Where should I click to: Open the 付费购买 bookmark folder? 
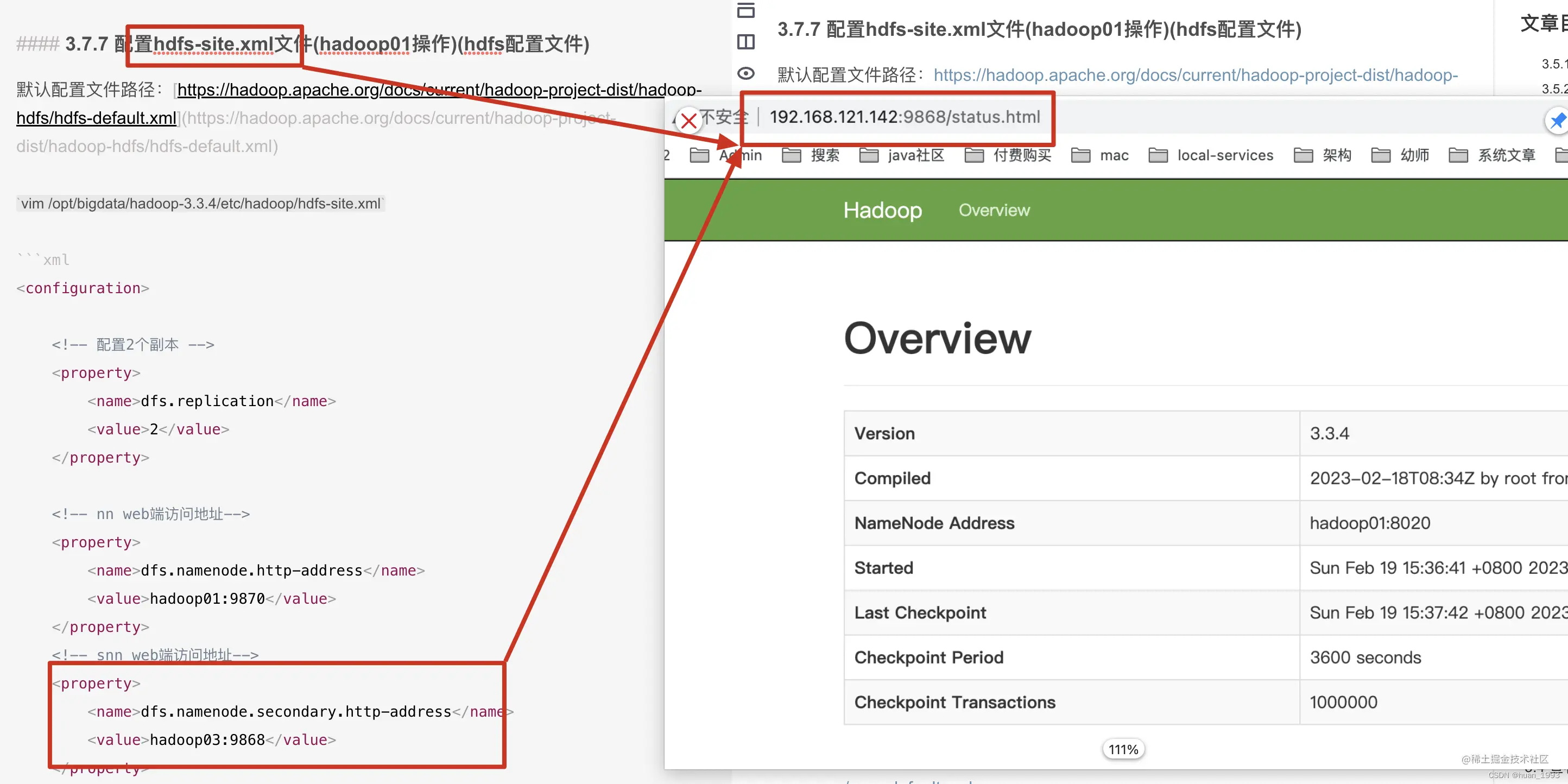[x=1008, y=155]
